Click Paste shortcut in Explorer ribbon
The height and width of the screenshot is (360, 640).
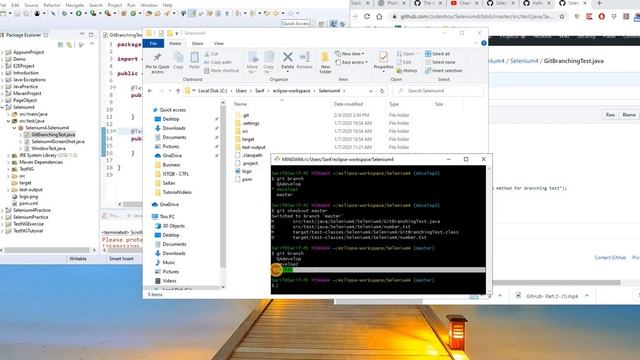coord(221,71)
